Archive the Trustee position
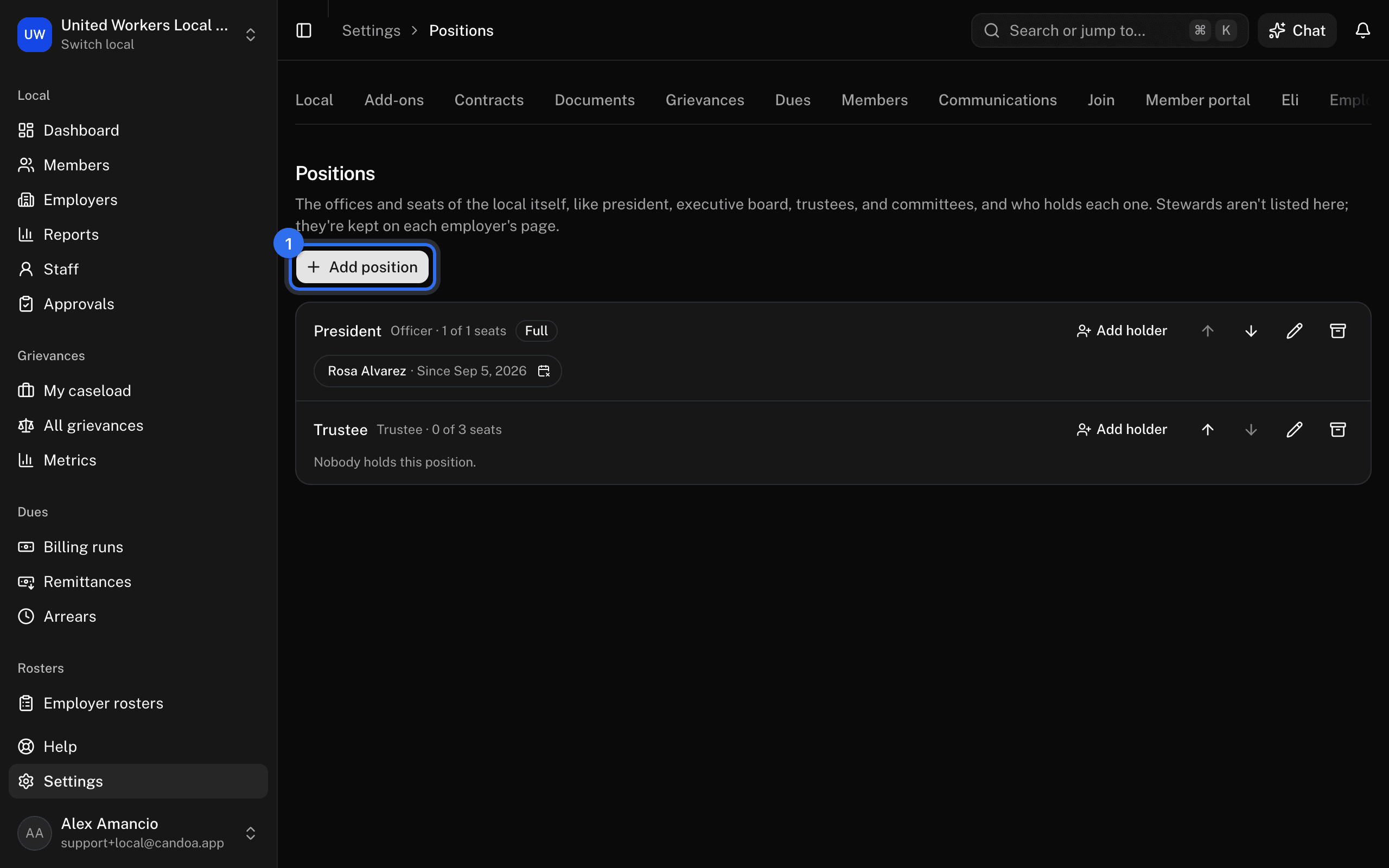The width and height of the screenshot is (1389, 868). pos(1338,430)
